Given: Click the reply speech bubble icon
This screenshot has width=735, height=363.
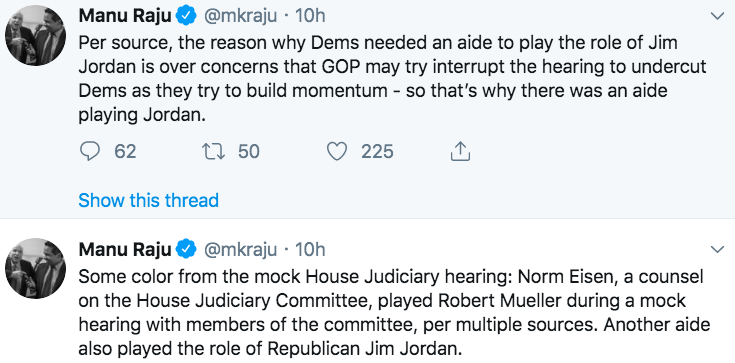Looking at the screenshot, I should 89,151.
